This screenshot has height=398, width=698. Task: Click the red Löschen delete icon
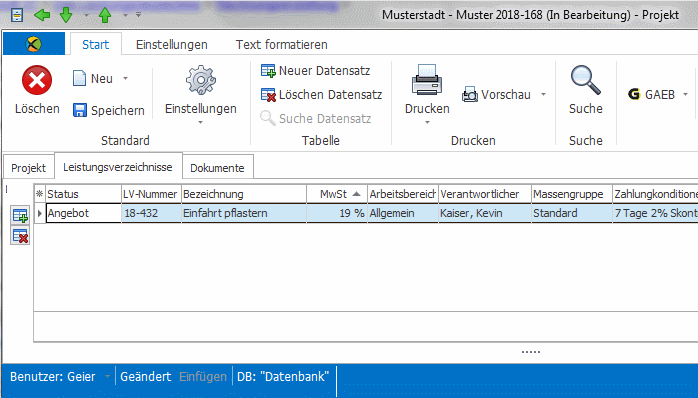pos(37,81)
